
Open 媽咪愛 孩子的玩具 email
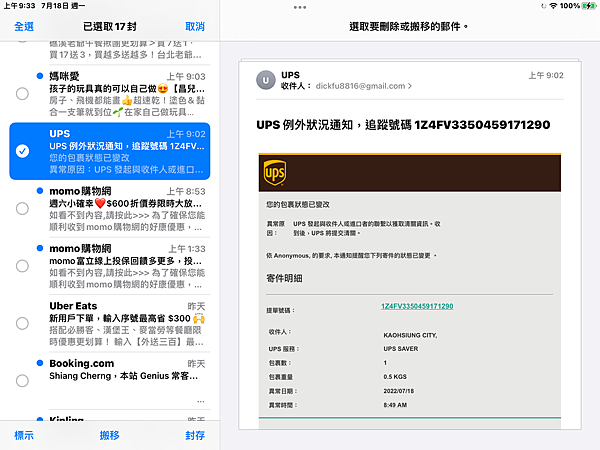click(x=110, y=94)
